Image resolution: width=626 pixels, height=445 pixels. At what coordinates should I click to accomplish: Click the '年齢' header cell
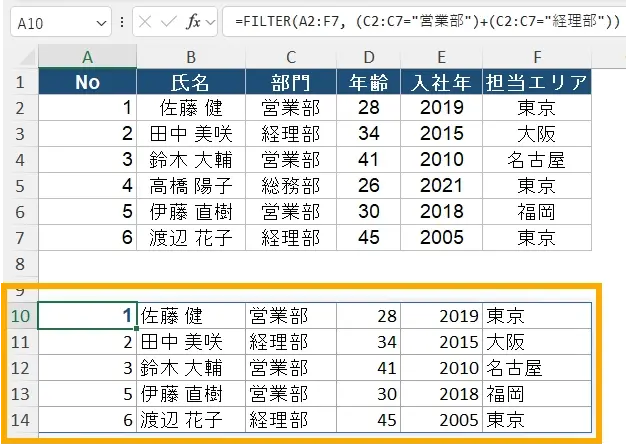[x=368, y=82]
